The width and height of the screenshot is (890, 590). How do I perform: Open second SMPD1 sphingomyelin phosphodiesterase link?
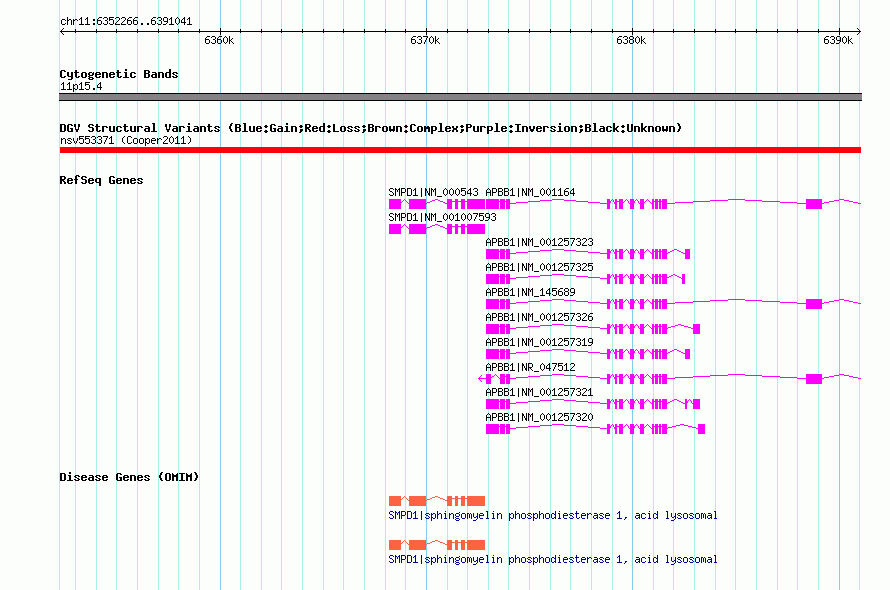[553, 559]
